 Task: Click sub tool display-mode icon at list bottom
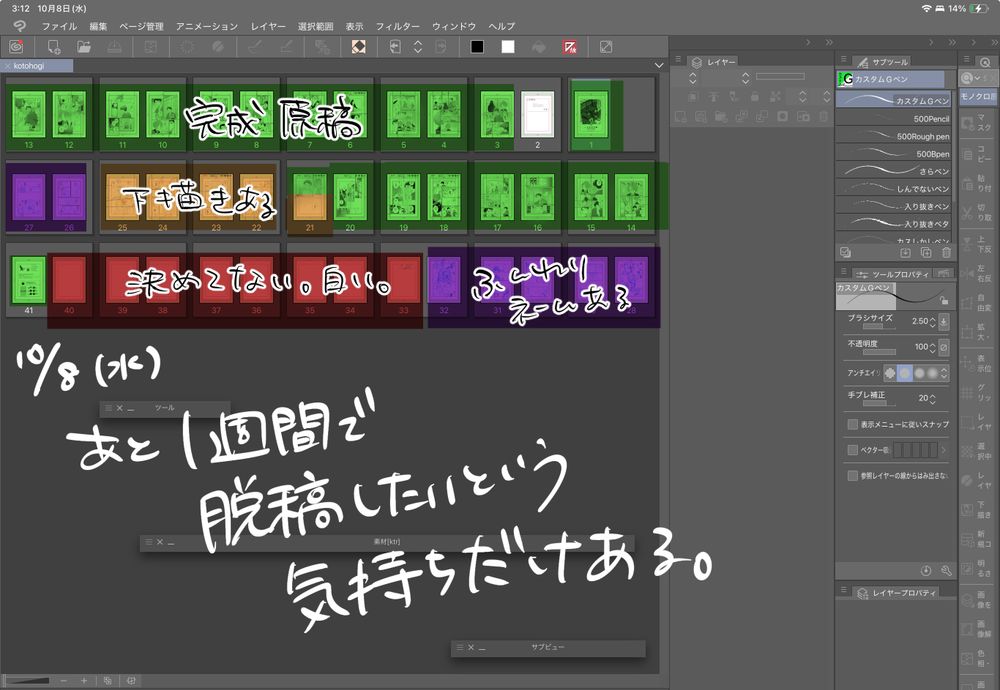coord(846,253)
